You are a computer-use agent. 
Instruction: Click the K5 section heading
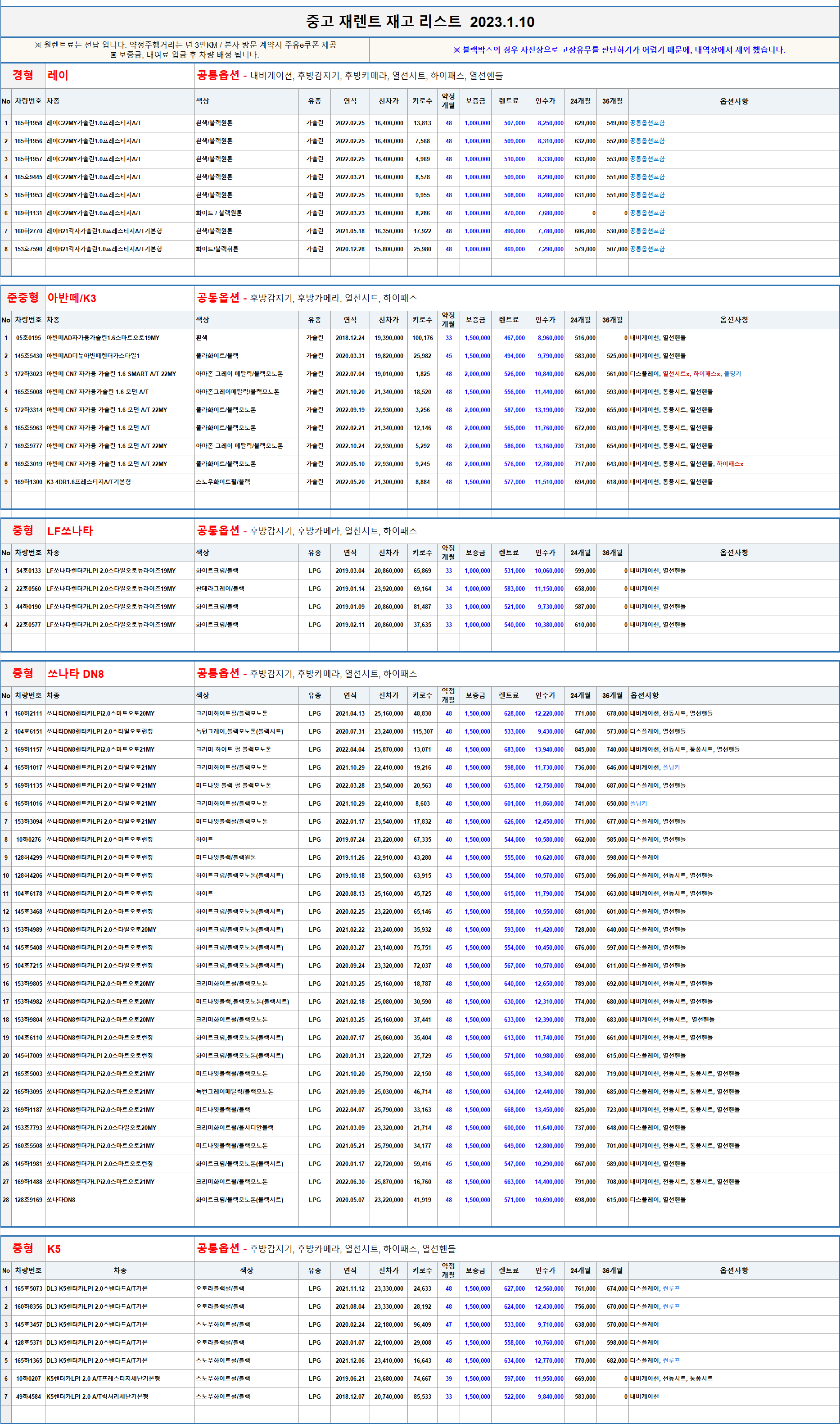point(54,1249)
